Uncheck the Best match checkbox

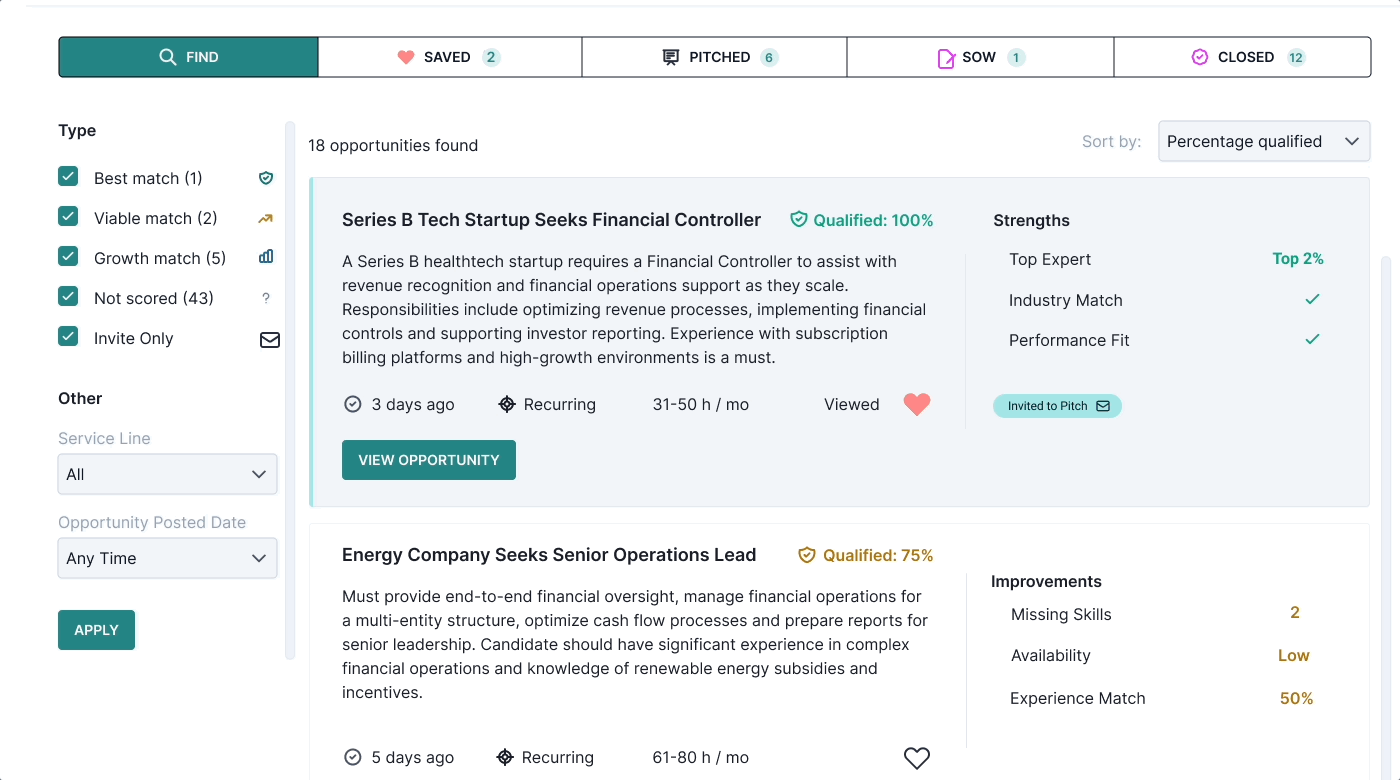click(68, 177)
